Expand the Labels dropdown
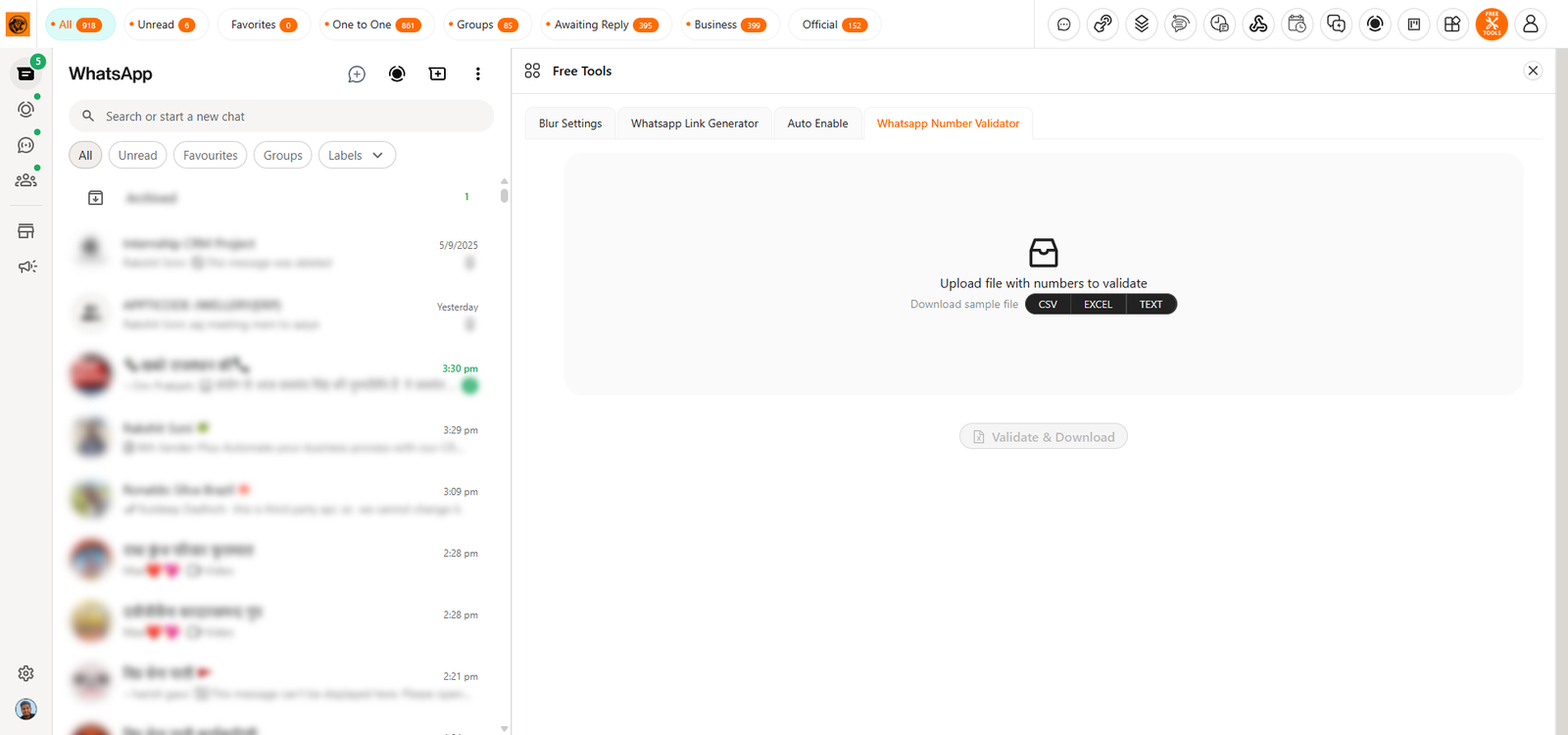The height and width of the screenshot is (735, 1568). point(357,156)
